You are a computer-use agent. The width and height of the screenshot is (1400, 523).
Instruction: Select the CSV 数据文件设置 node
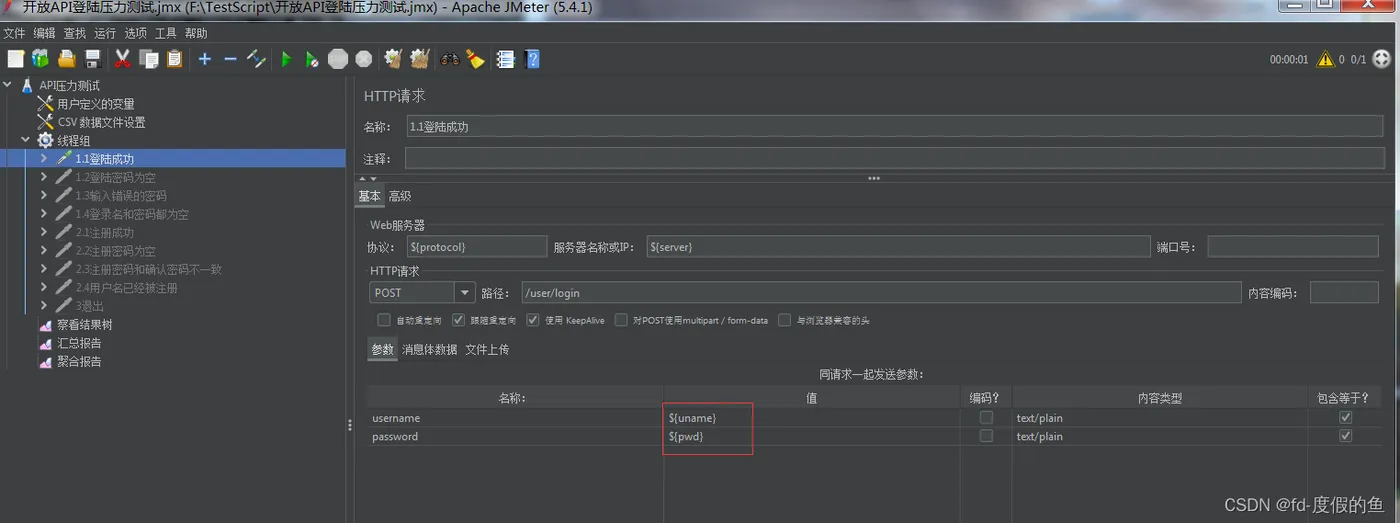(101, 122)
